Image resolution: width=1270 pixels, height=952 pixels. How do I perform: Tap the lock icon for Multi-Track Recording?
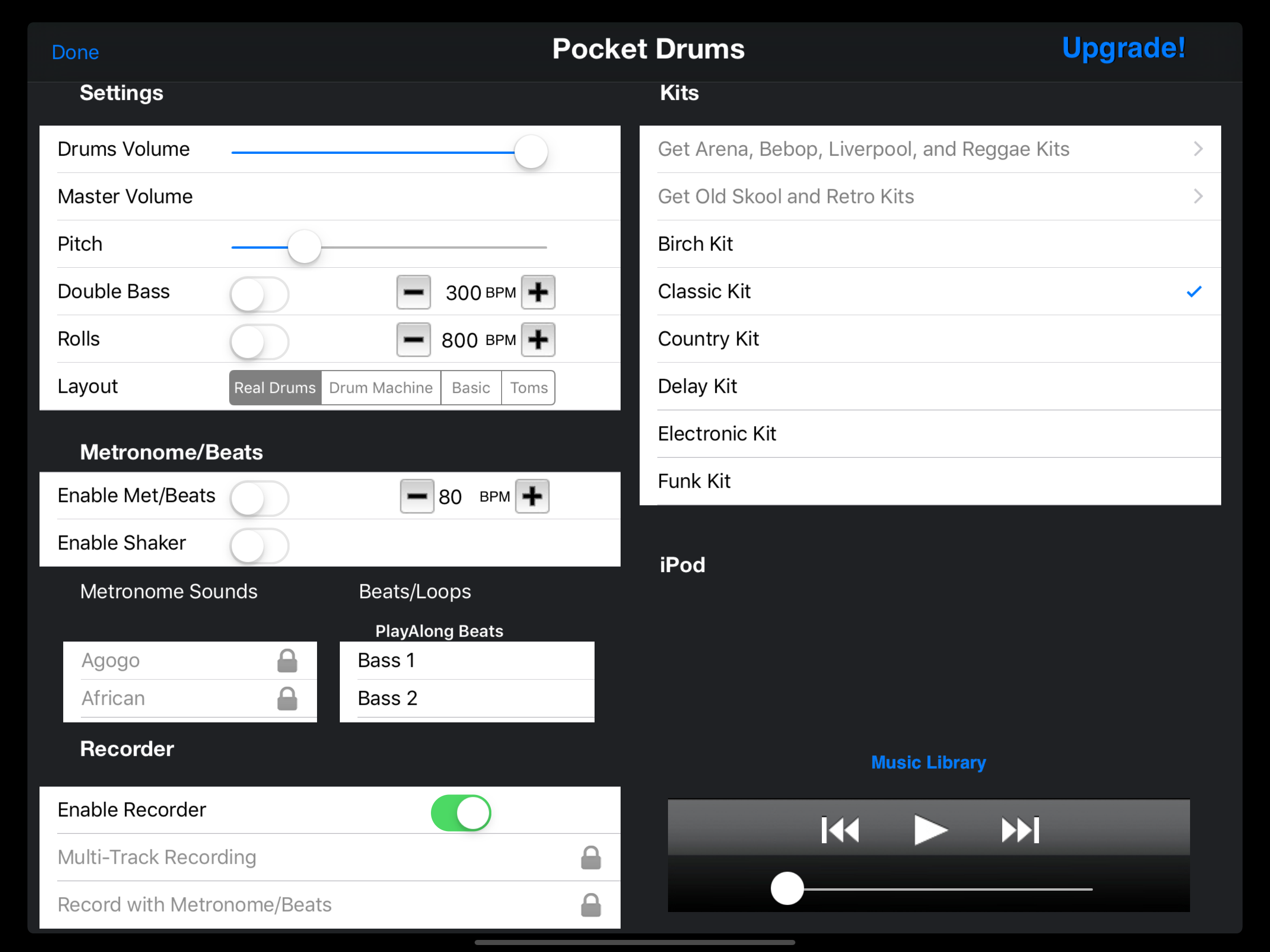[591, 858]
